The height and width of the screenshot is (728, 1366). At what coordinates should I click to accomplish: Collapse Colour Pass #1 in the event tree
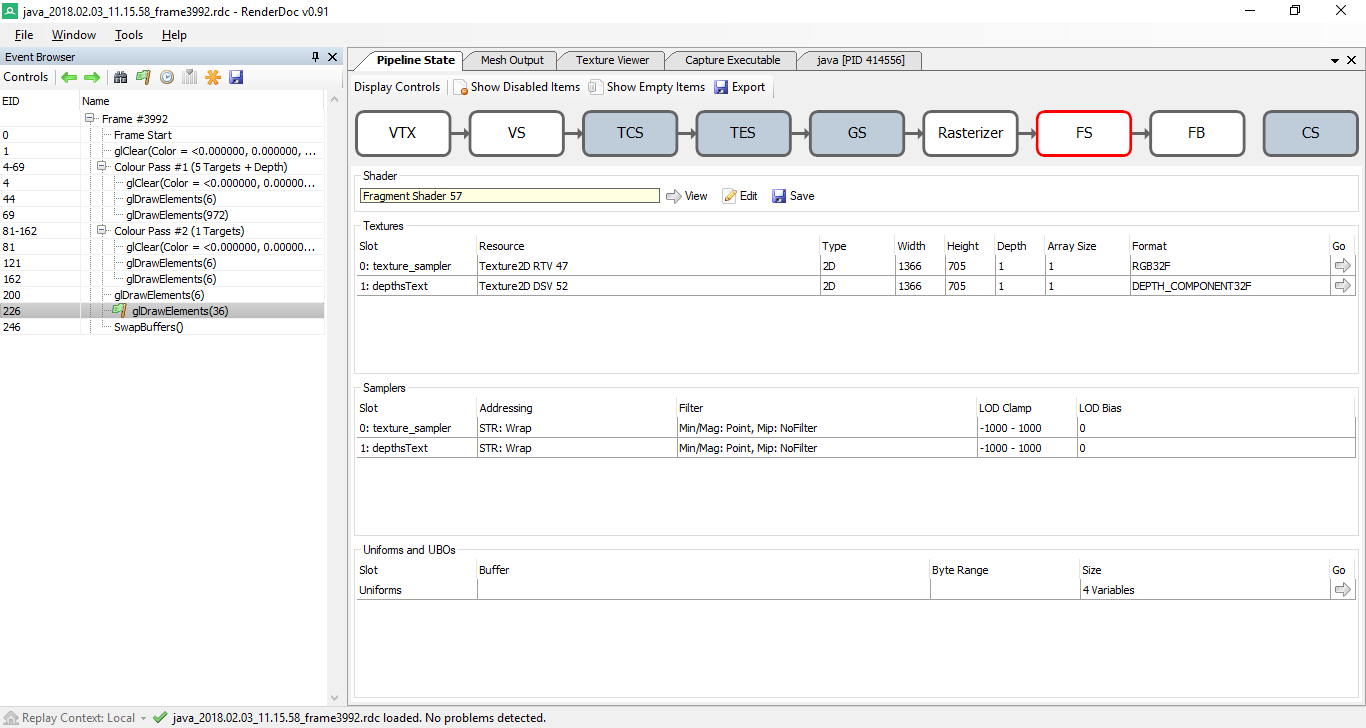click(x=102, y=167)
